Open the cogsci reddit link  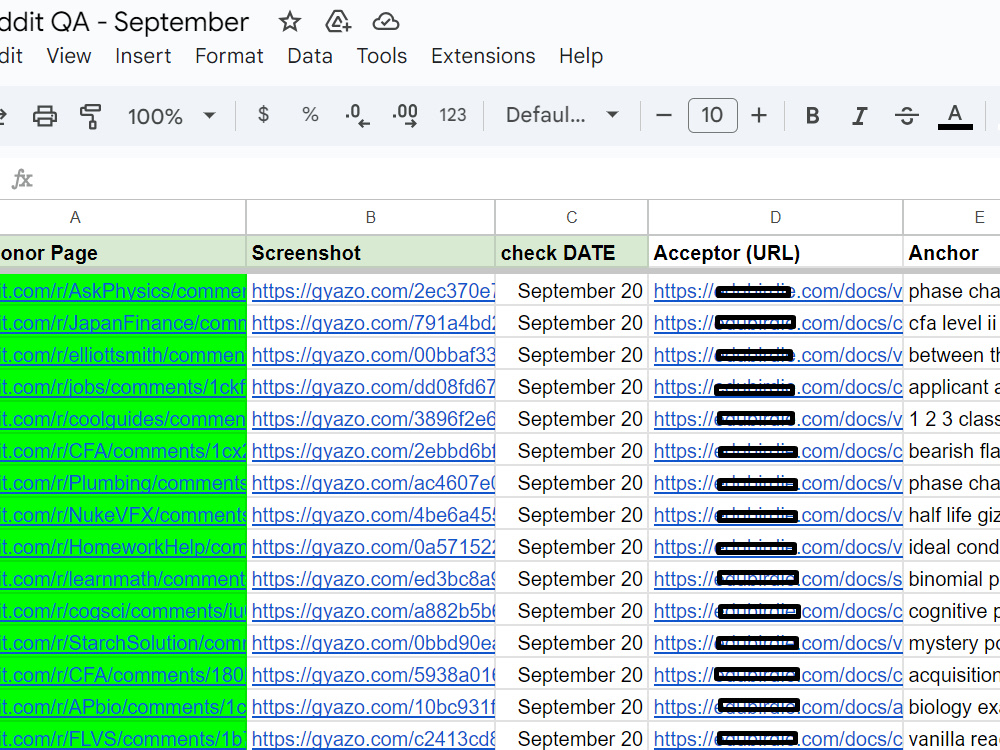click(x=123, y=611)
